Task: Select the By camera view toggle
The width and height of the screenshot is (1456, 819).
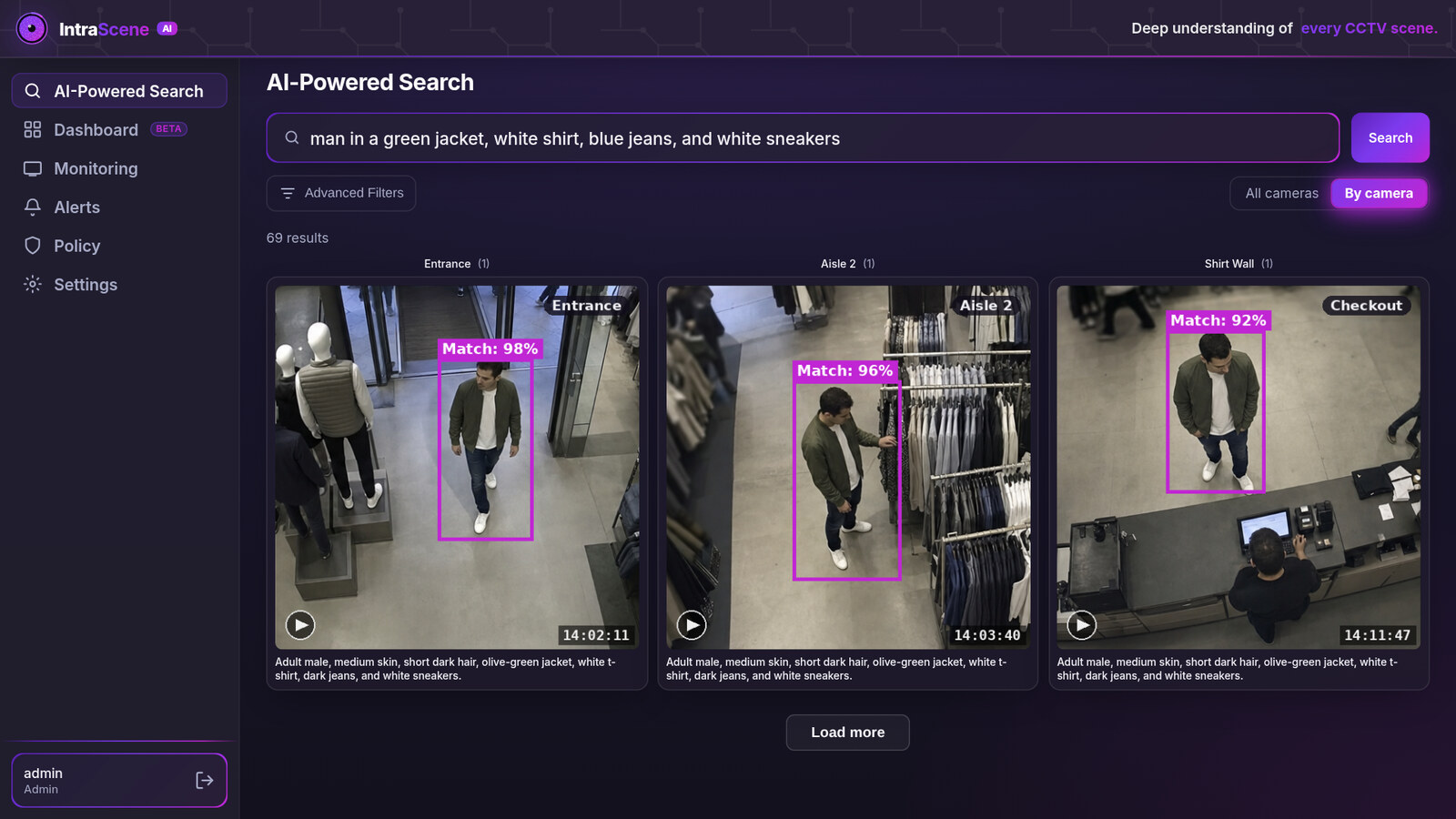Action: 1379,193
